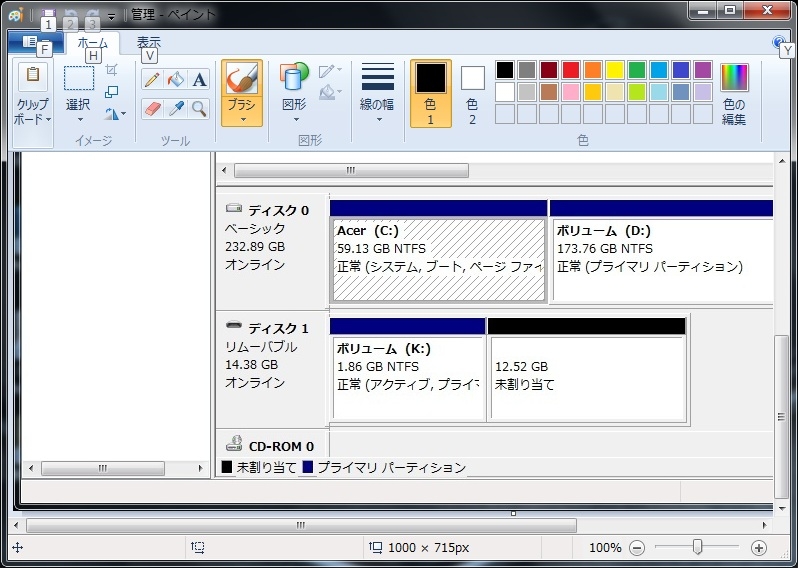Select the Pencil tool

click(x=152, y=80)
